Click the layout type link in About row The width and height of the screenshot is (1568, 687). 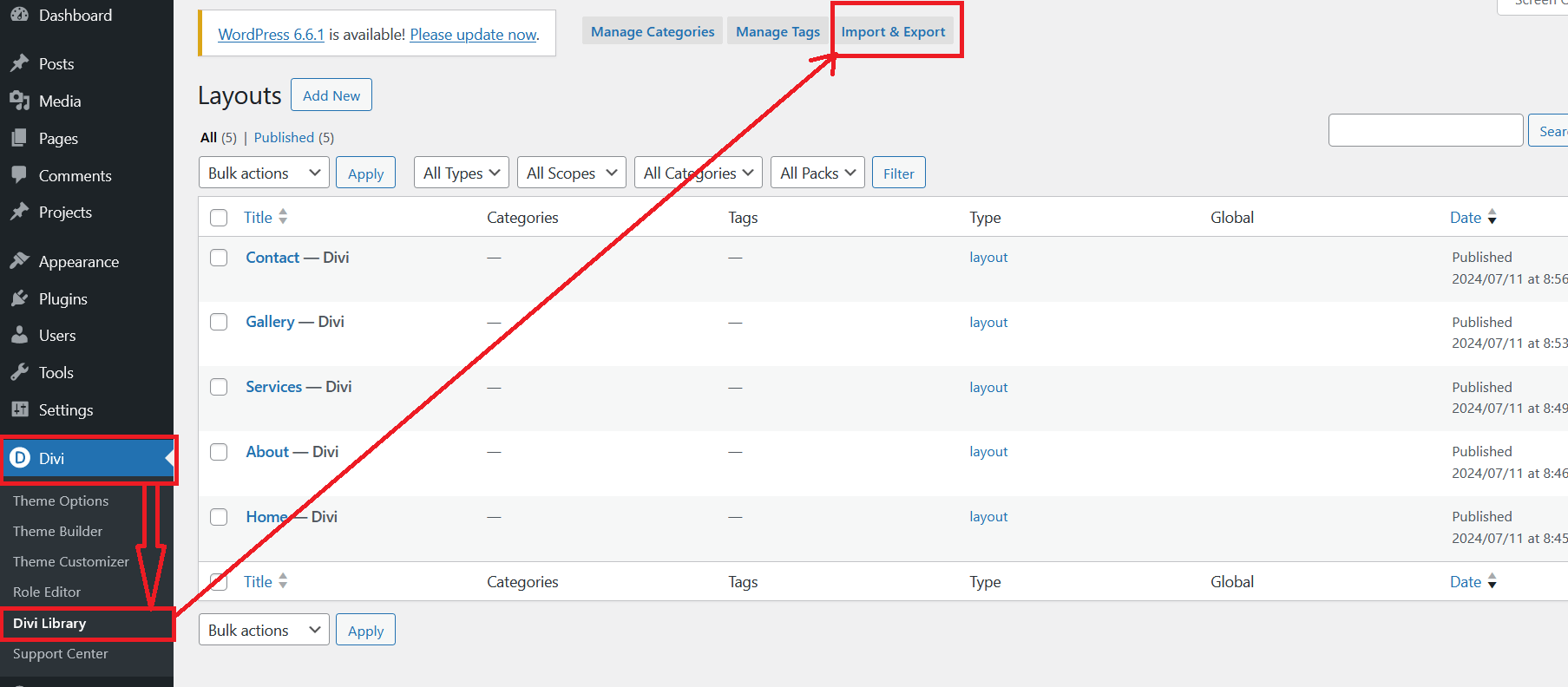coord(988,451)
